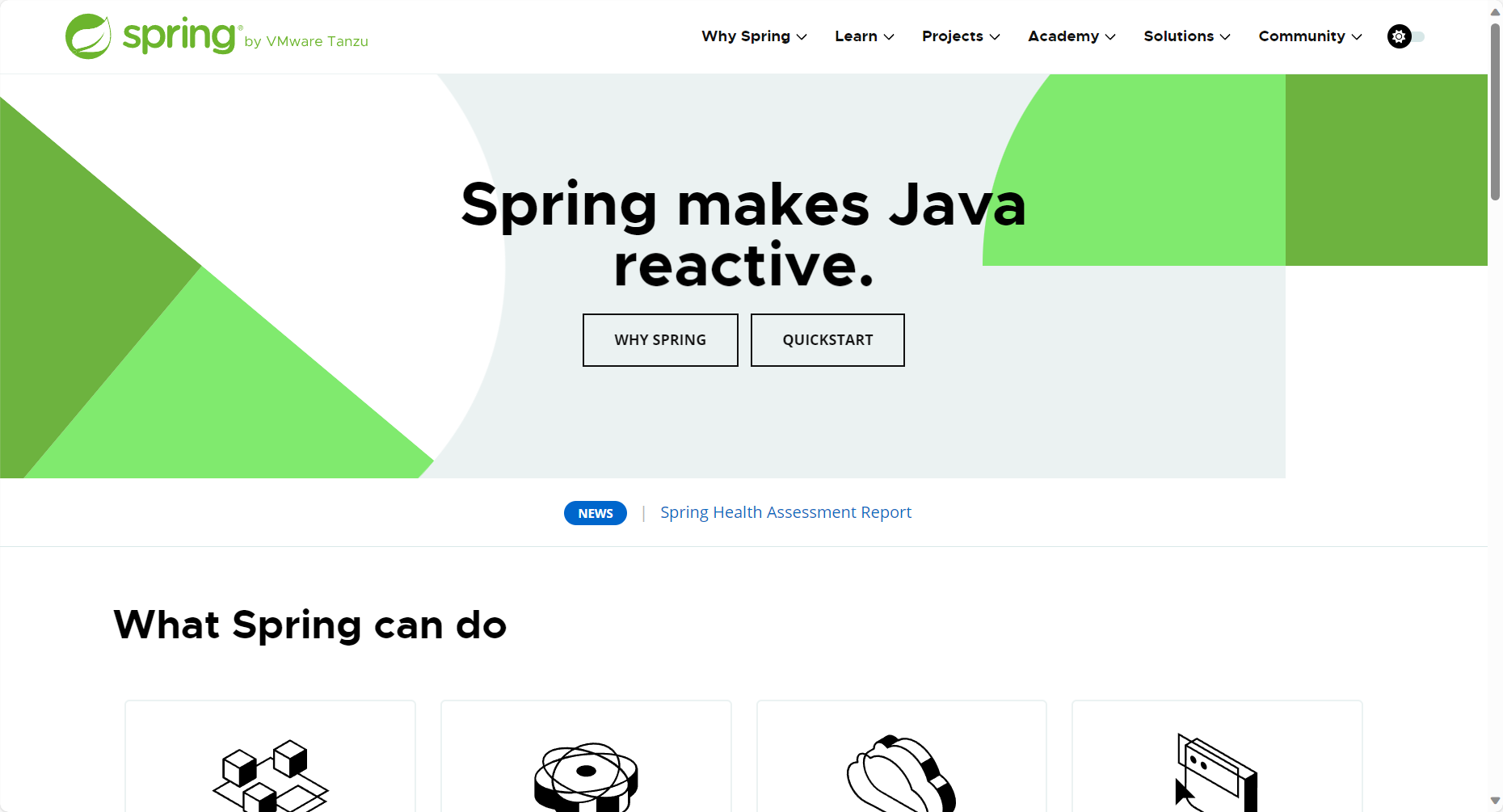Click the 'Spring makes Java reactive.' headline
Viewport: 1503px width, 812px height.
tap(743, 234)
